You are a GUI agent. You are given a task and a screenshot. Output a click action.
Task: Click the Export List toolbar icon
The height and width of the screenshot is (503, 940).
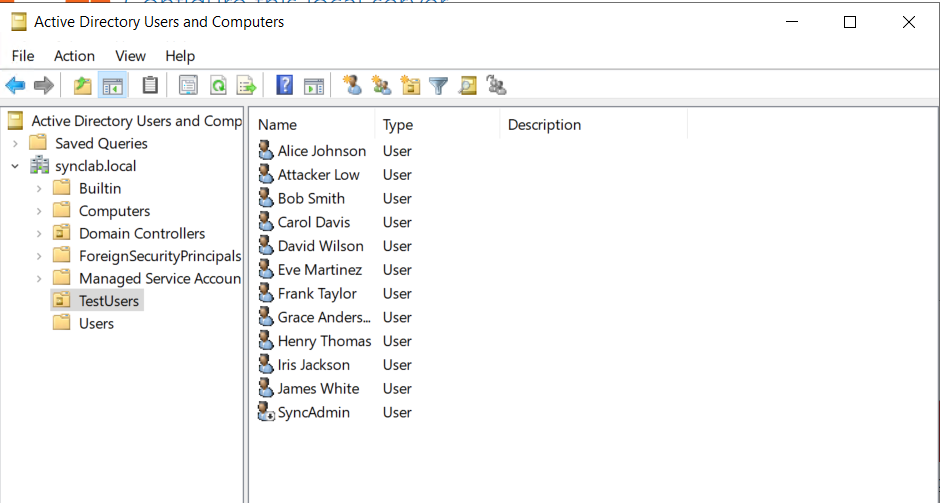(x=246, y=86)
